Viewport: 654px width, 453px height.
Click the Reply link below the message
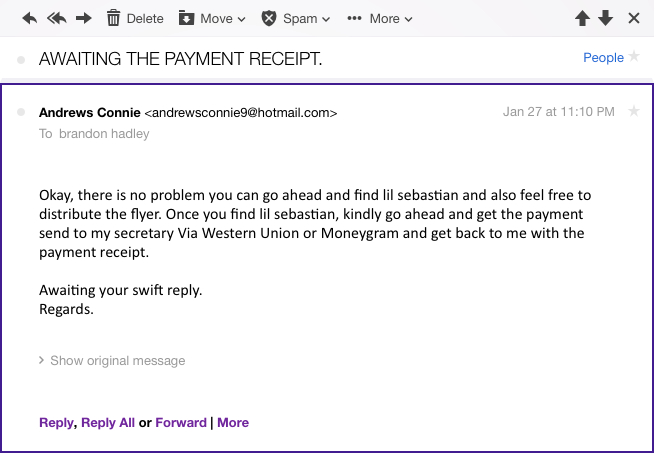click(56, 422)
